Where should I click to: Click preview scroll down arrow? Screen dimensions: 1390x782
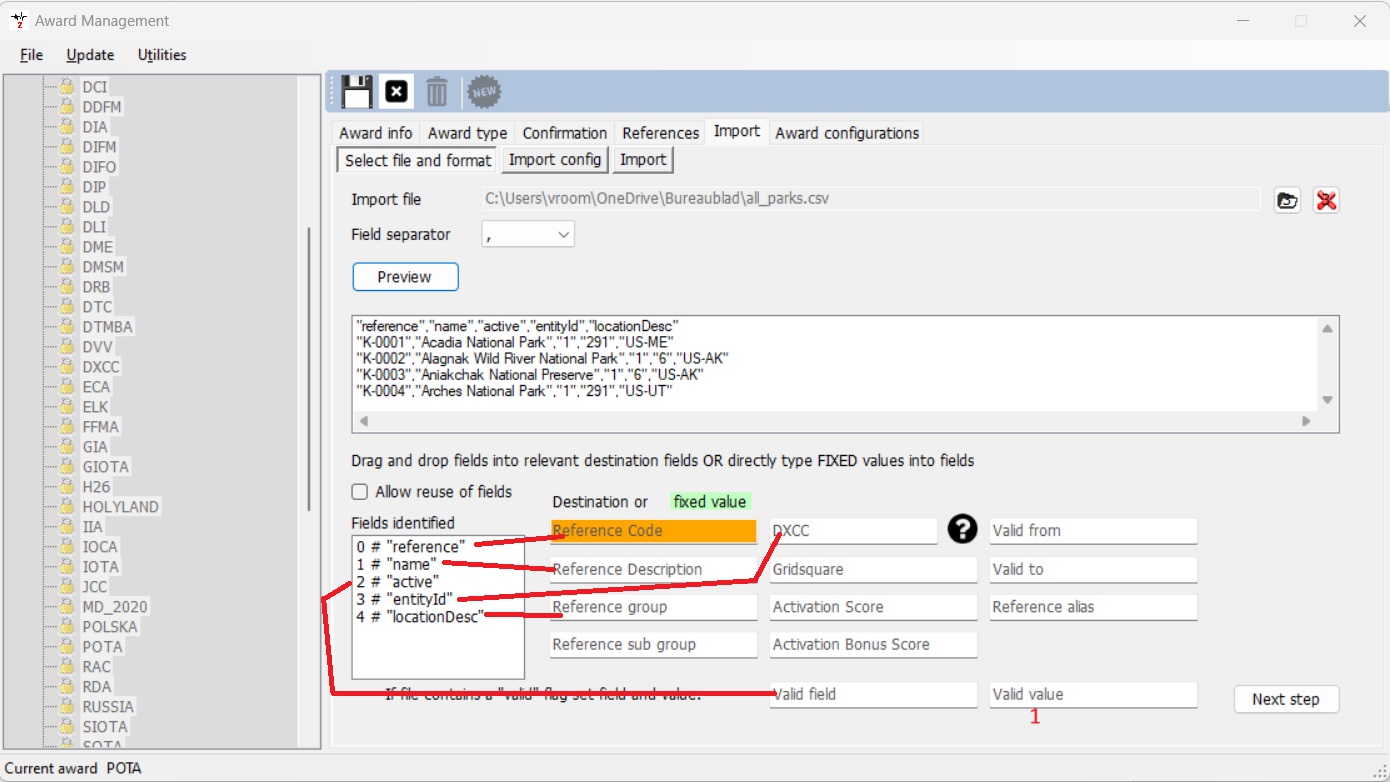click(x=1327, y=400)
